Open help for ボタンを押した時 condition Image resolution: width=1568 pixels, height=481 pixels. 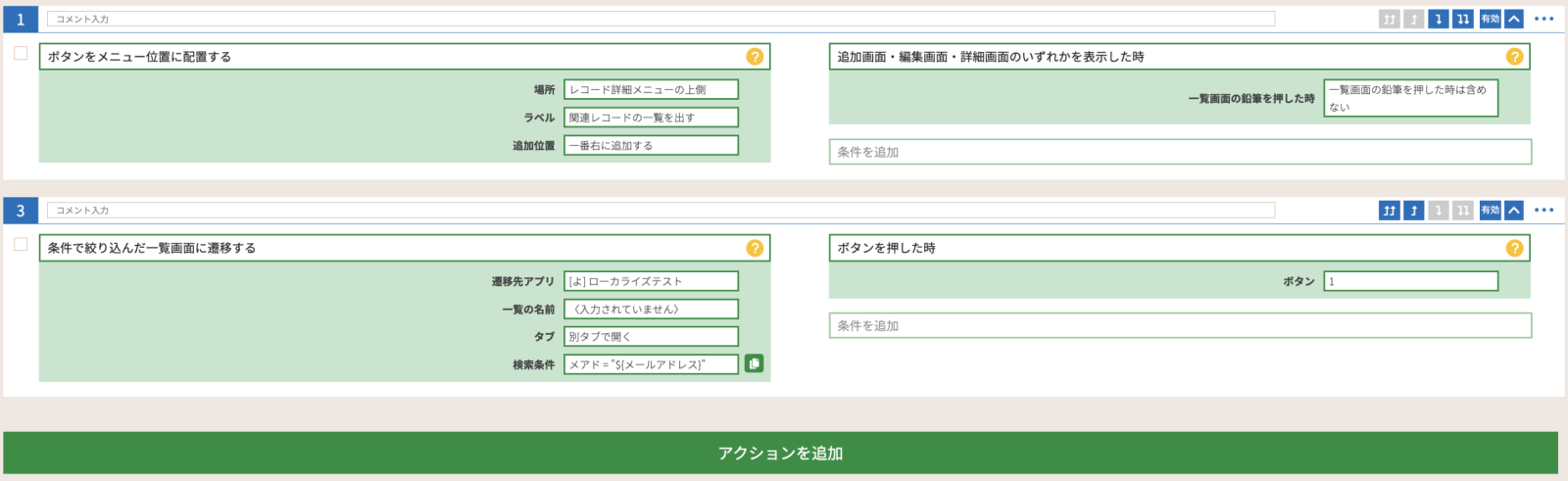(1514, 248)
